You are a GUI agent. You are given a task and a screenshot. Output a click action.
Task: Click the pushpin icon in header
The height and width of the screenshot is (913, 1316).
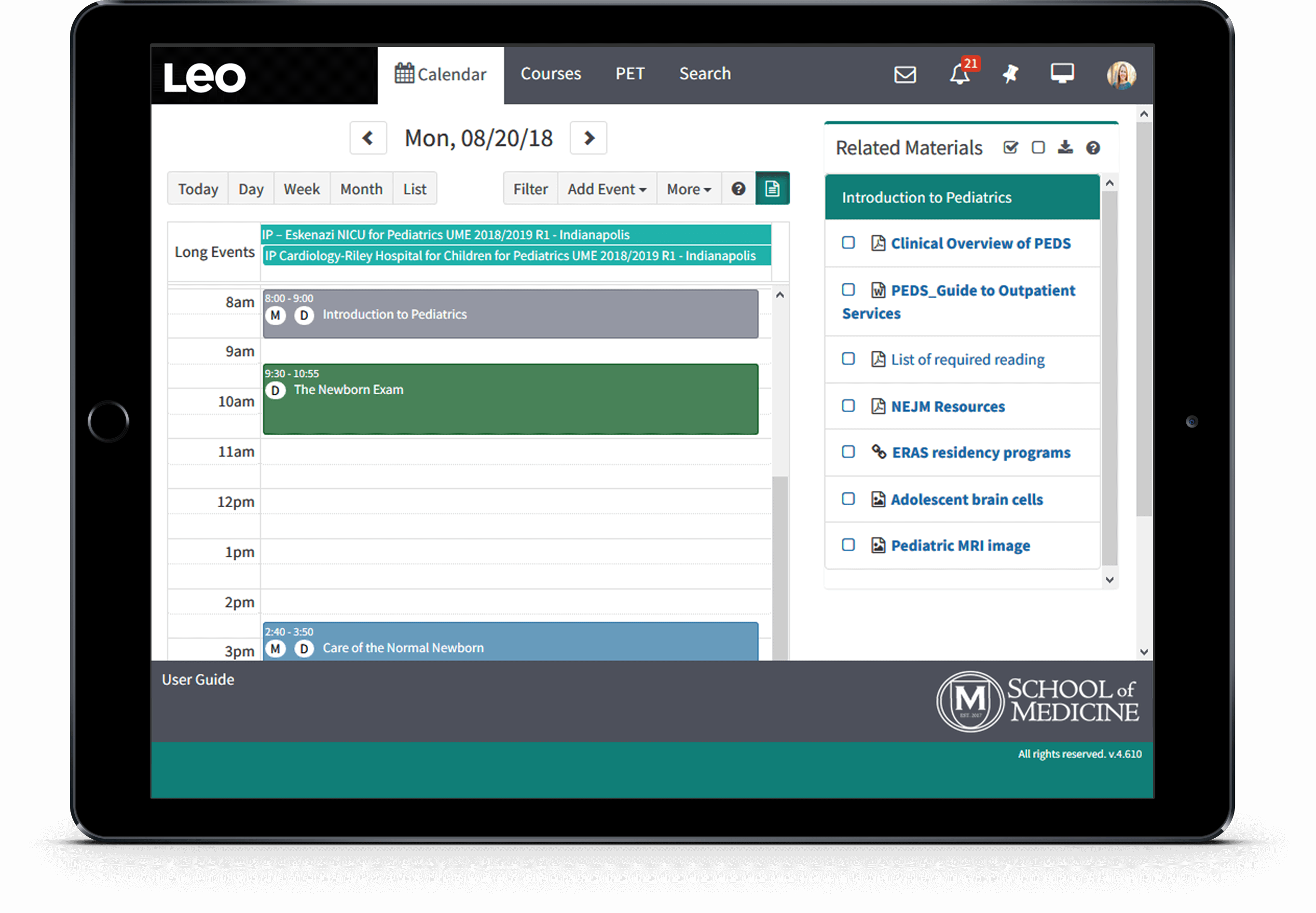[x=1011, y=74]
